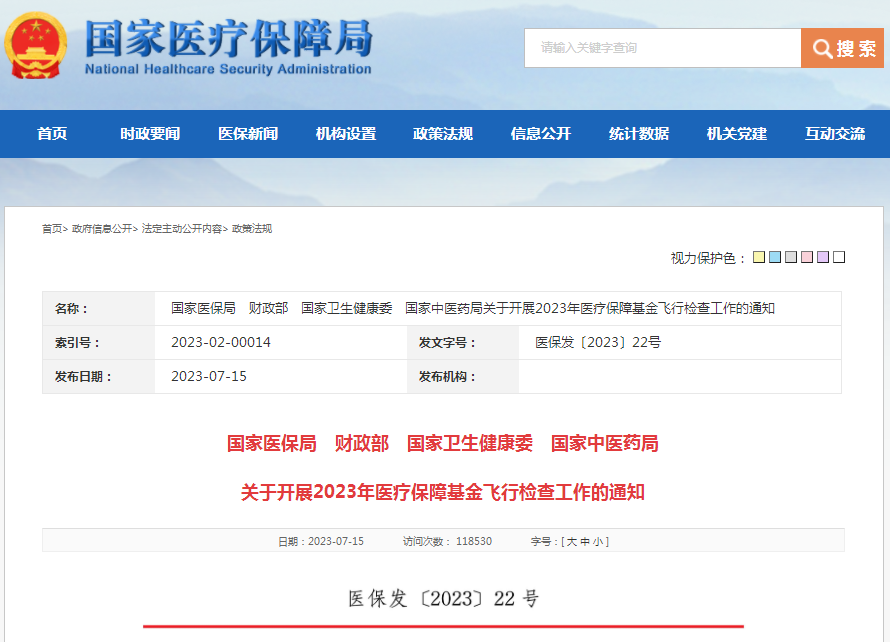The height and width of the screenshot is (642, 890).
Task: Click the 政策法规 breadcrumb link
Action: (x=252, y=229)
